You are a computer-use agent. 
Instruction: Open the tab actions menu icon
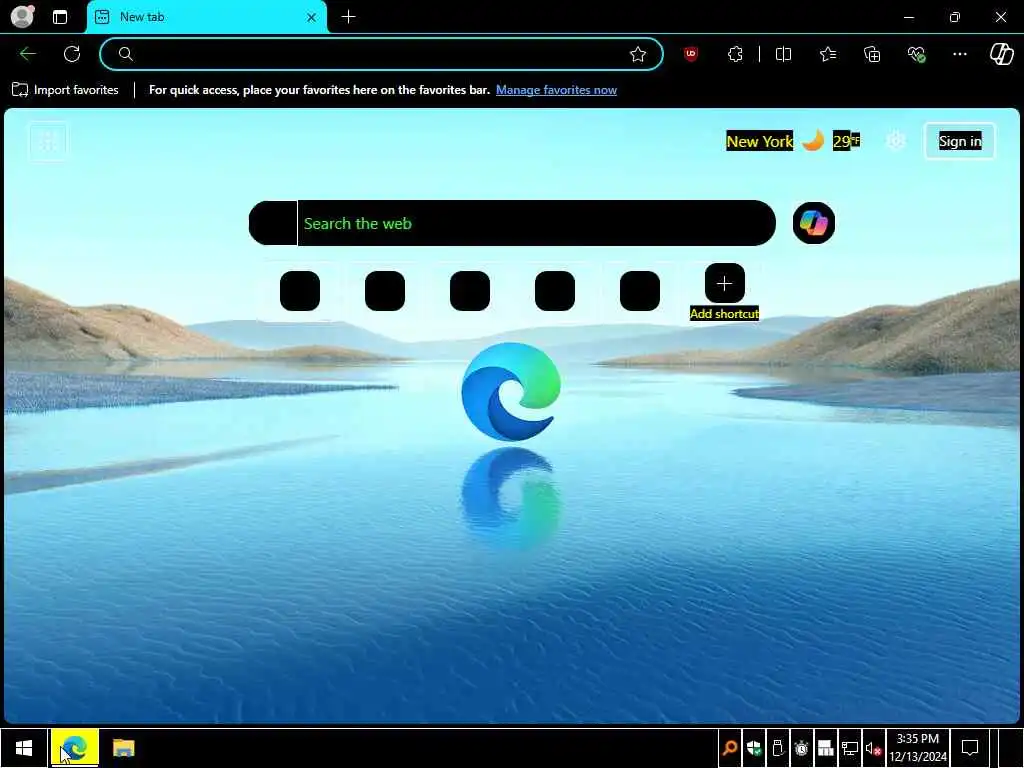pyautogui.click(x=60, y=17)
